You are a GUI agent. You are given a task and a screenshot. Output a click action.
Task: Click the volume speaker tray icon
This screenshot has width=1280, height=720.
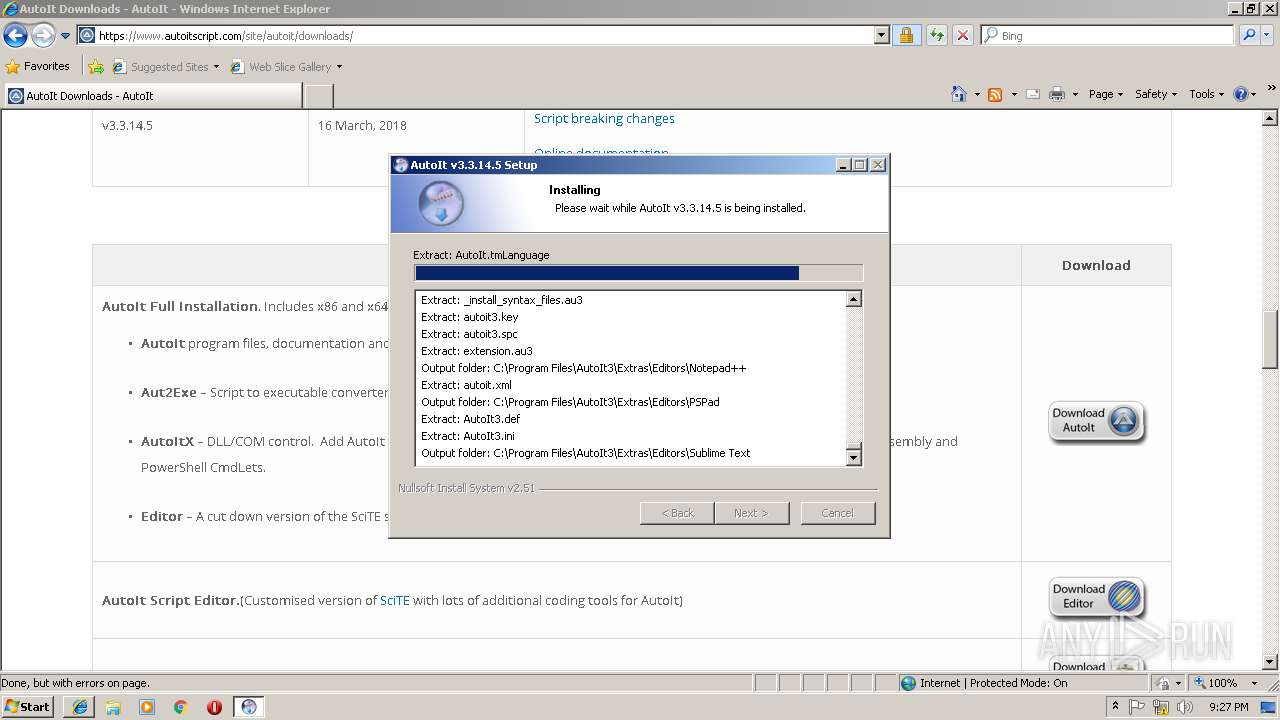tap(1184, 707)
